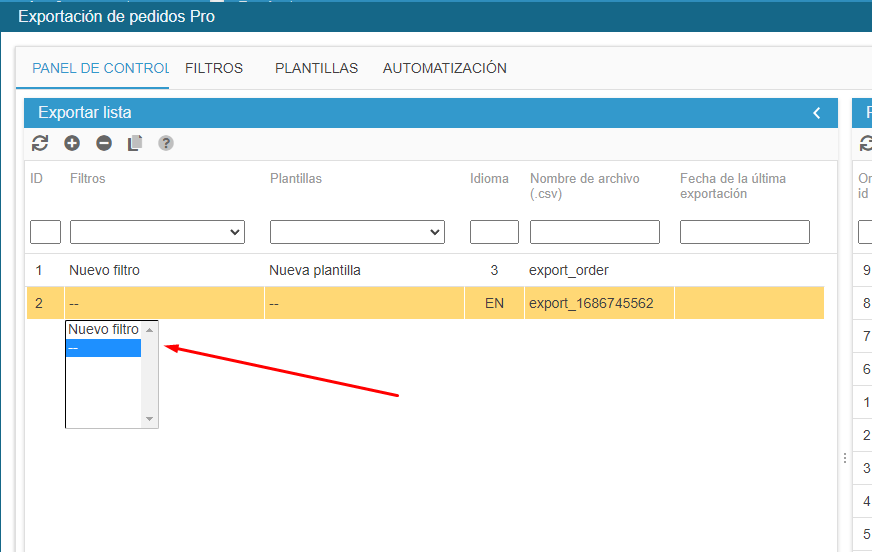Viewport: 872px width, 552px height.
Task: Collapse the Exportar lista panel with chevron
Action: click(817, 113)
